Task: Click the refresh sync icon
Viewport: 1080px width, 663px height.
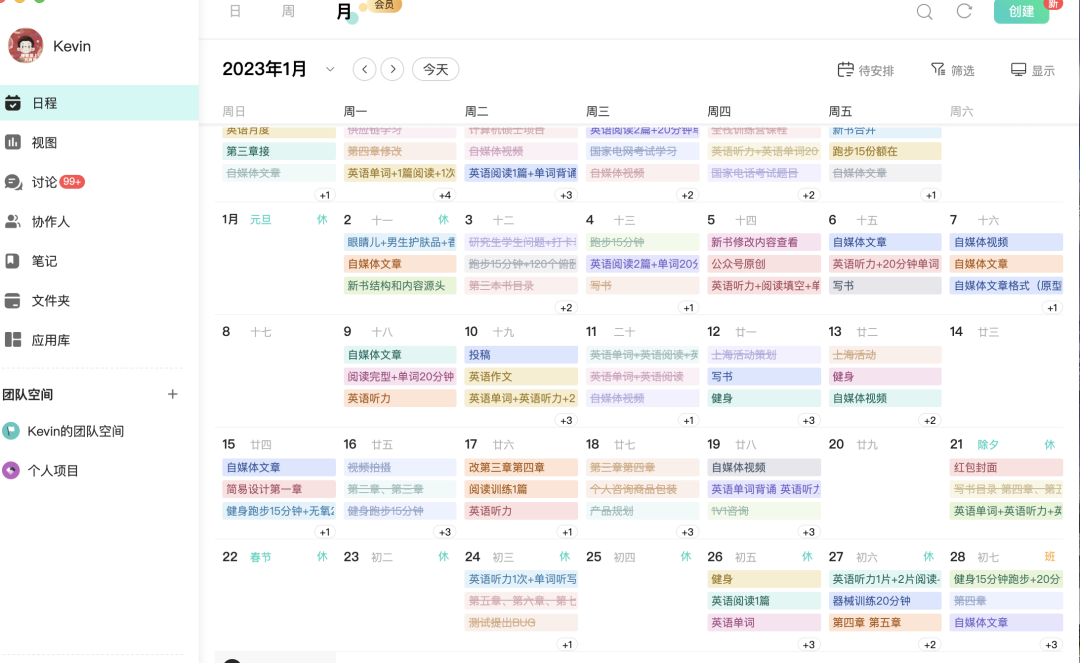Action: [x=964, y=11]
